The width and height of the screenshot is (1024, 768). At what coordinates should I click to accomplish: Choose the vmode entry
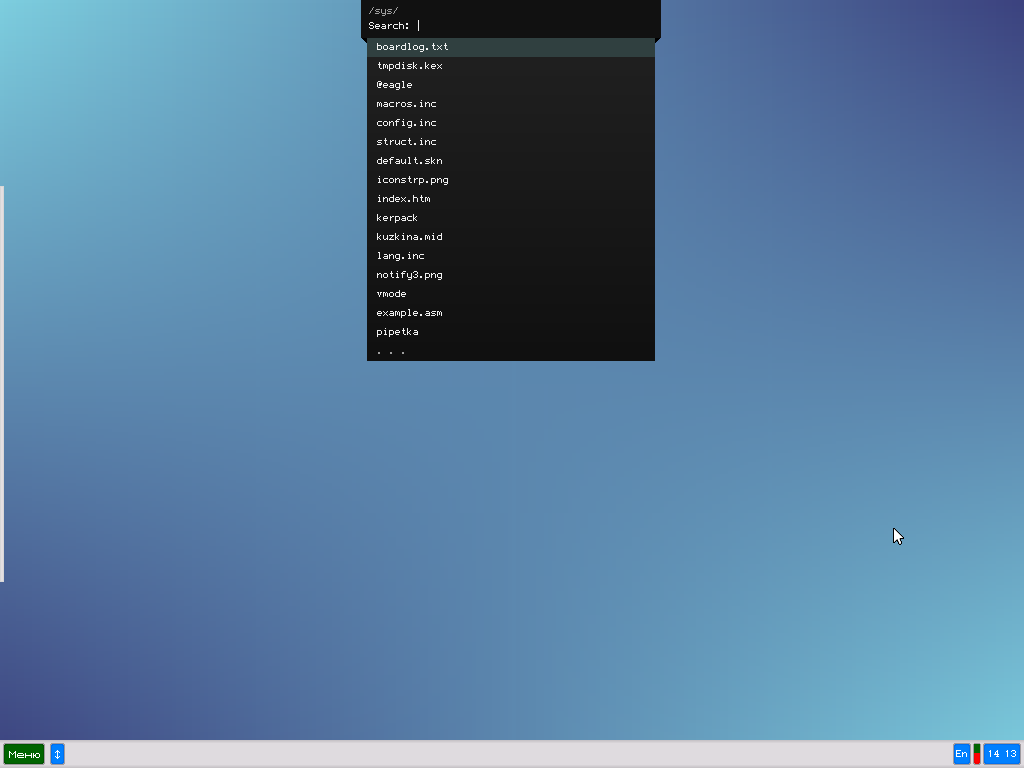391,294
